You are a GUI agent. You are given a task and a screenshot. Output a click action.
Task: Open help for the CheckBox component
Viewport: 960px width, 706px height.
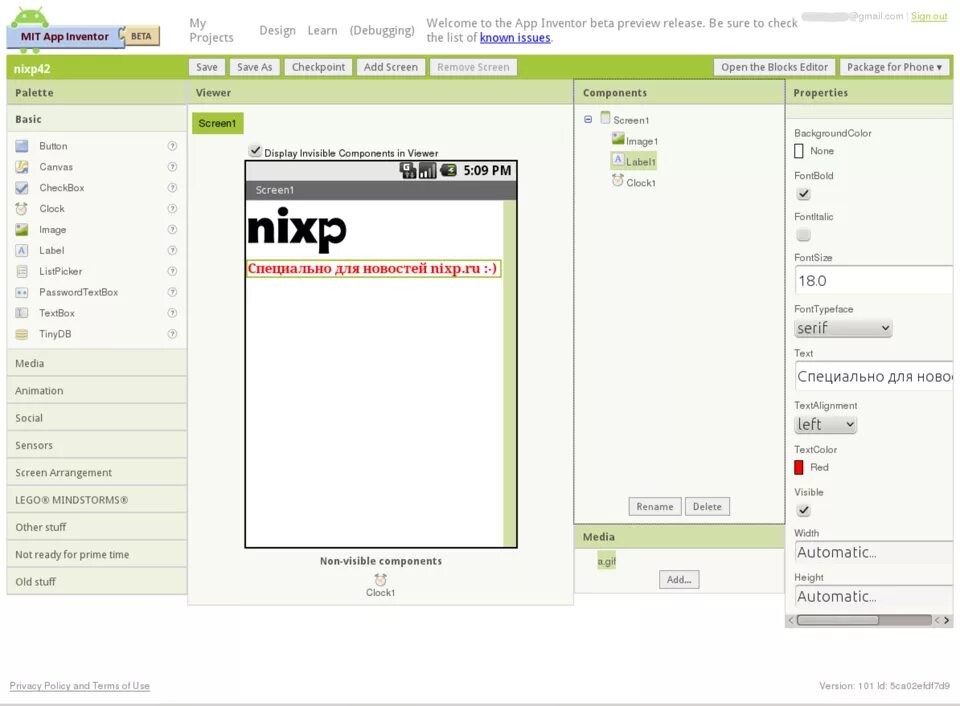click(173, 187)
